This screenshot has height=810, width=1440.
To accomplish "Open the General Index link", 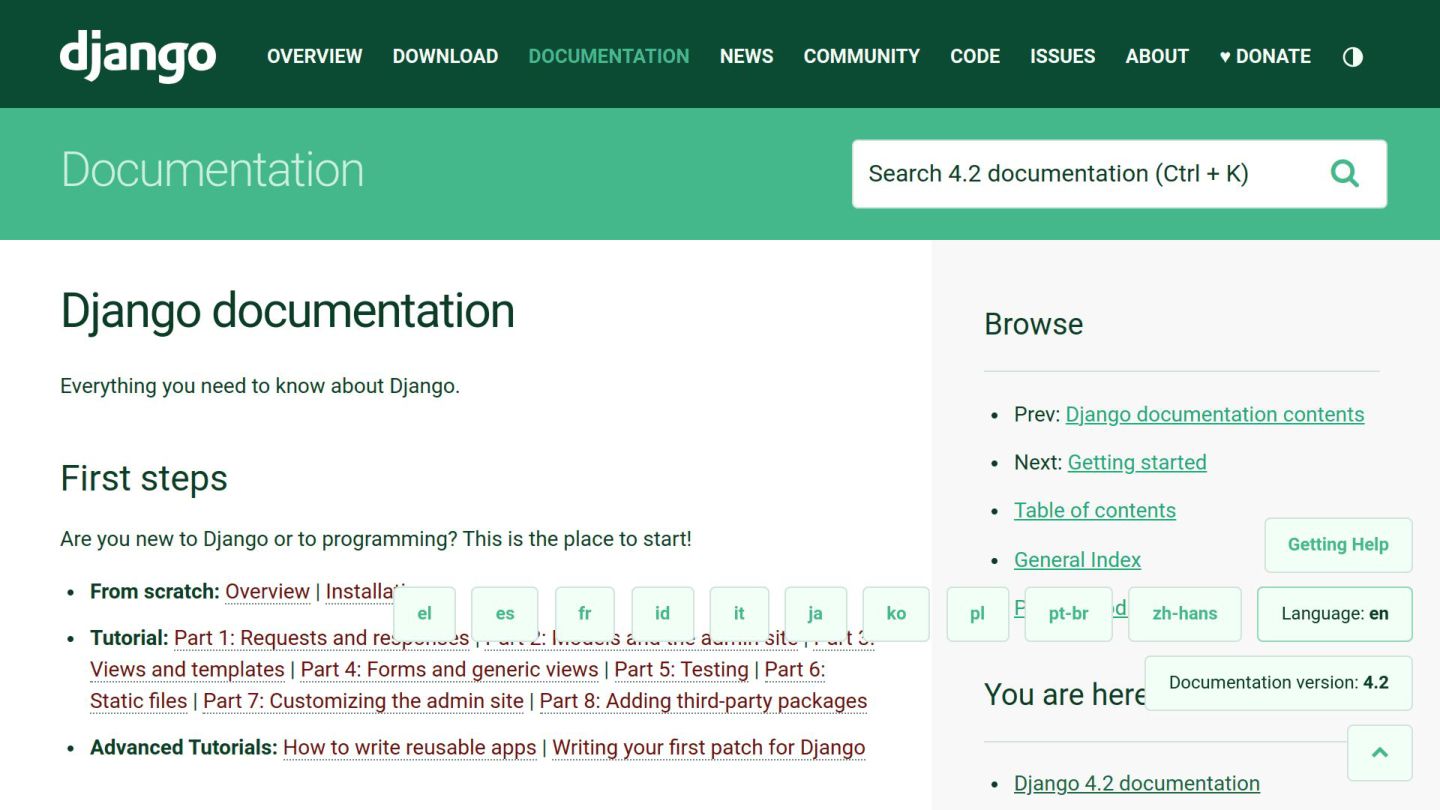I will 1077,560.
